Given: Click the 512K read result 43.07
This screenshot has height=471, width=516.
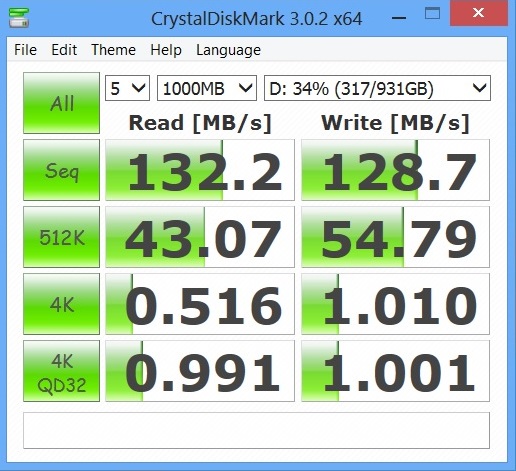Looking at the screenshot, I should [x=200, y=237].
